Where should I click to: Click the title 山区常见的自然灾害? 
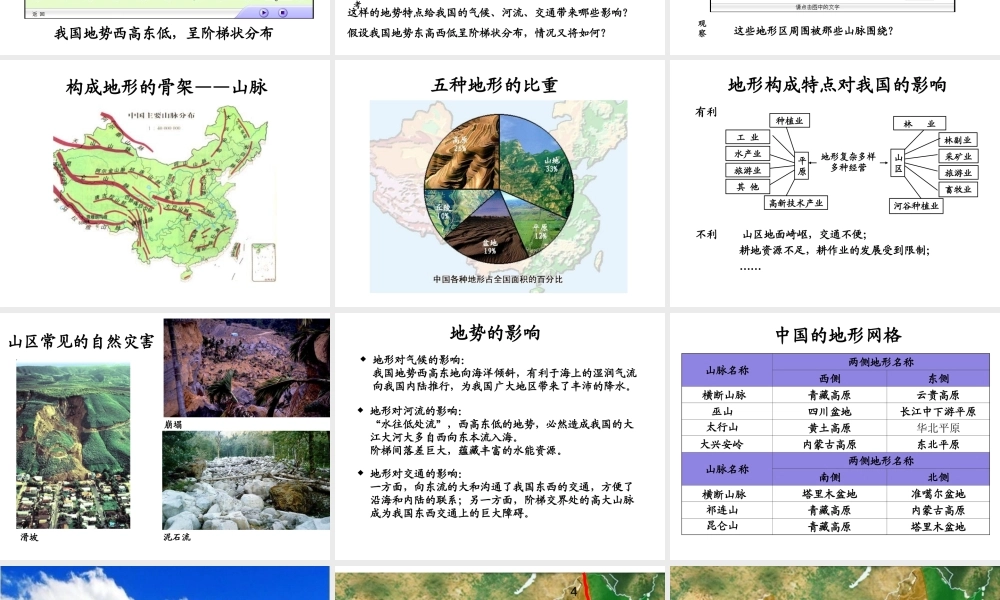pos(82,342)
